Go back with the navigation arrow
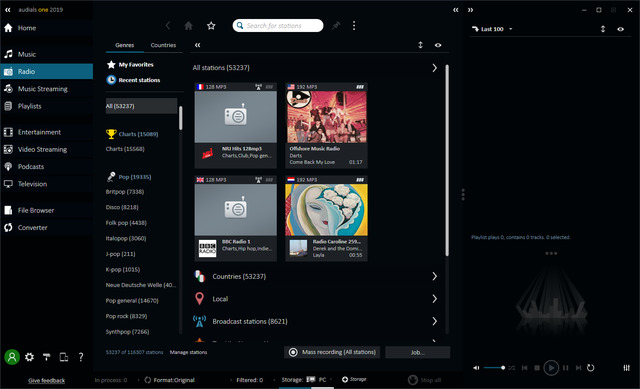 168,26
